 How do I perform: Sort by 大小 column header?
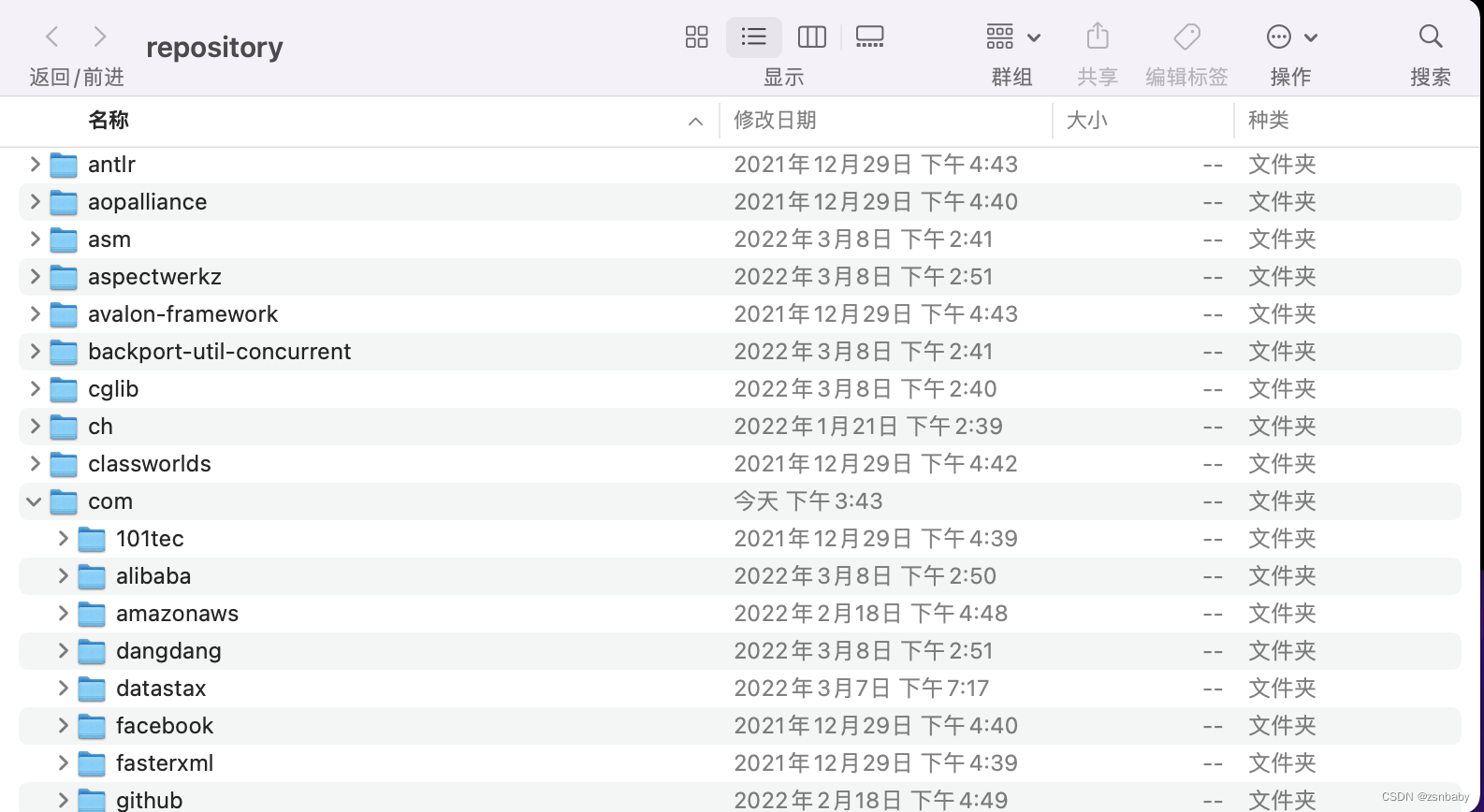click(1087, 120)
